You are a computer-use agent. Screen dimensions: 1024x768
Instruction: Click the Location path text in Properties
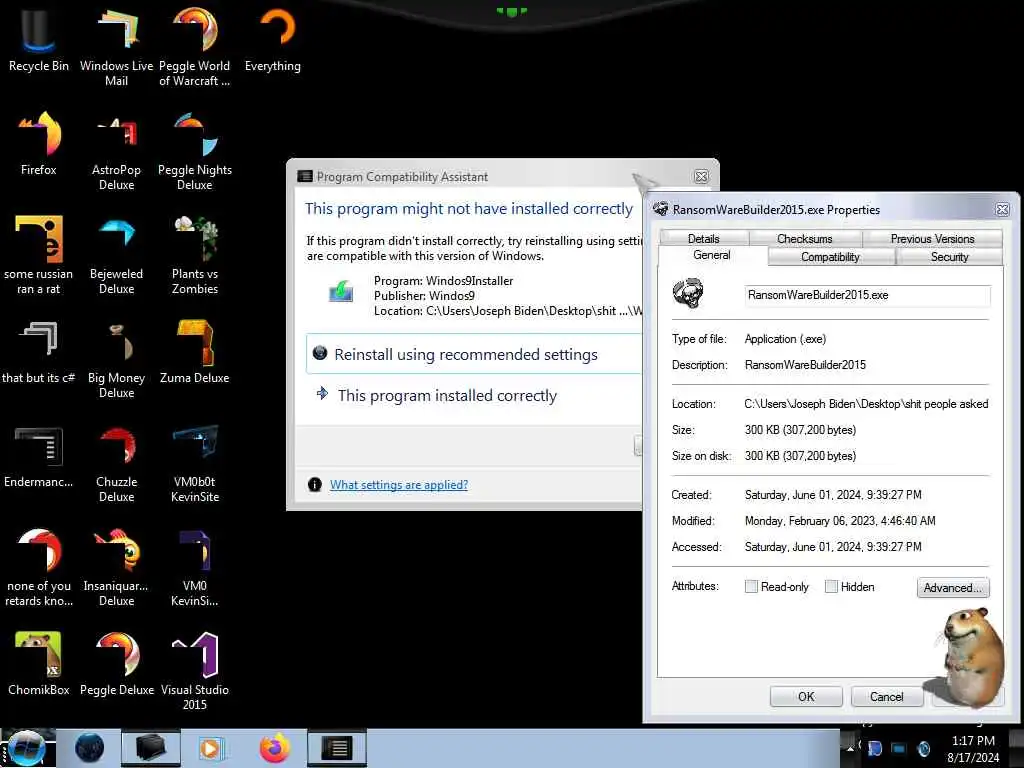coord(866,404)
